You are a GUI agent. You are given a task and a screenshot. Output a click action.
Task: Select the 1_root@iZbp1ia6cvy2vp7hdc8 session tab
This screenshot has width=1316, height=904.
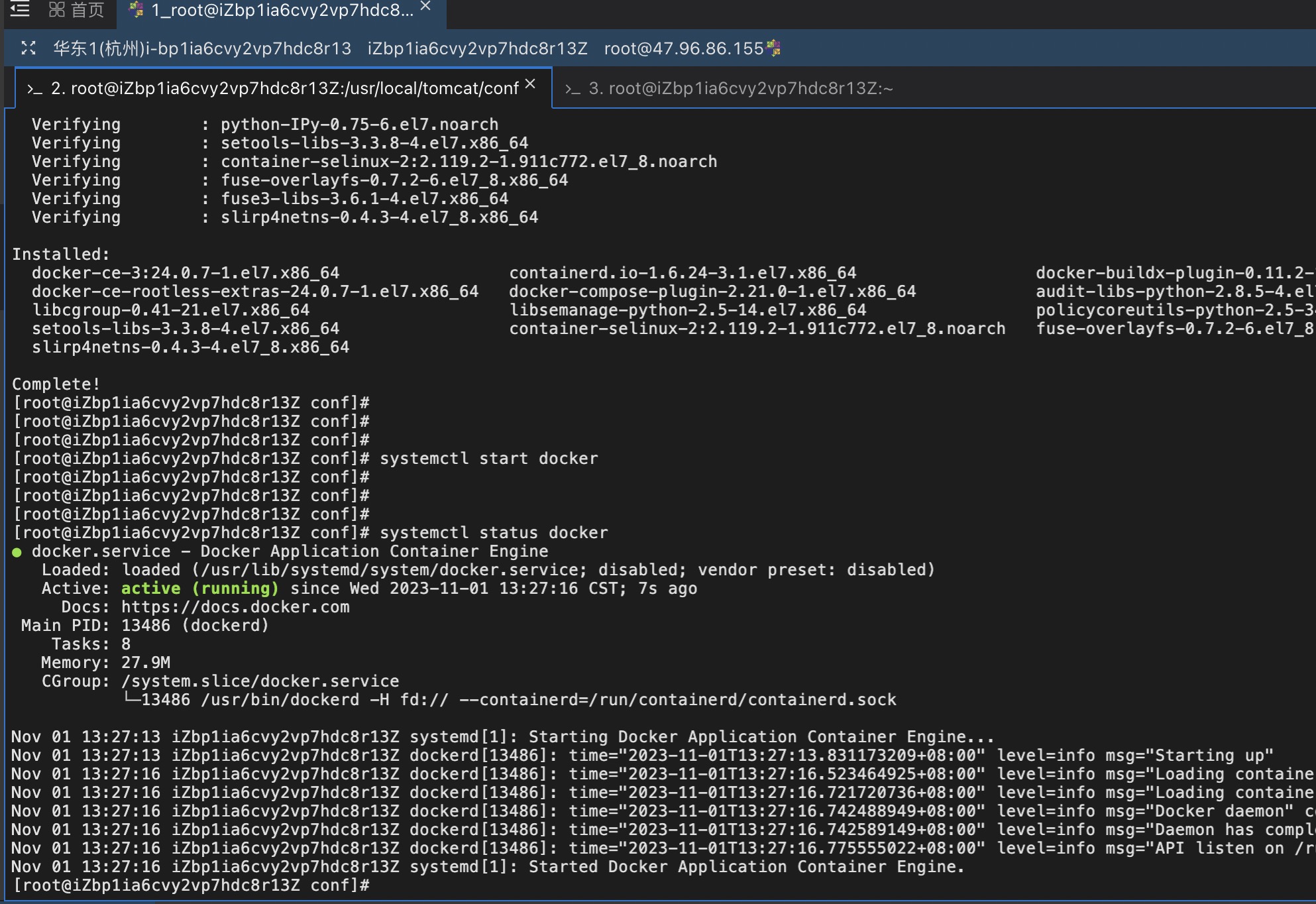point(282,10)
